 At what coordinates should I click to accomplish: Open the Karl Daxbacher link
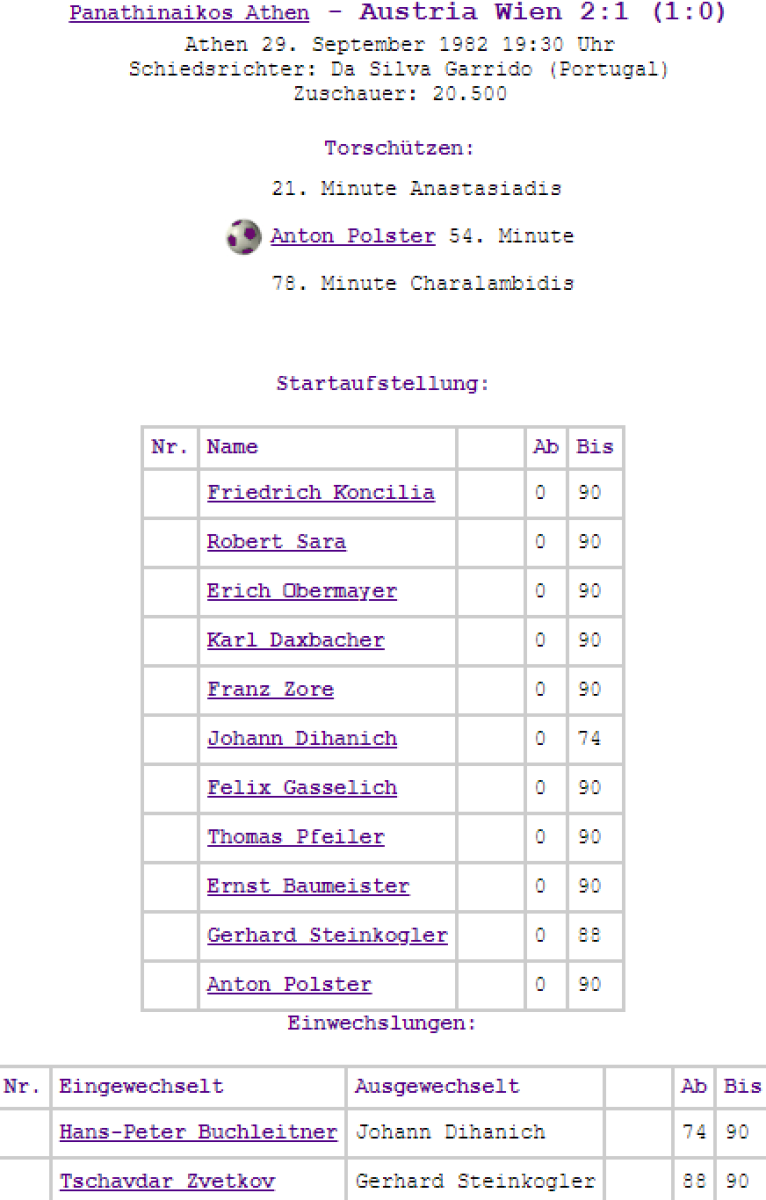click(x=296, y=640)
